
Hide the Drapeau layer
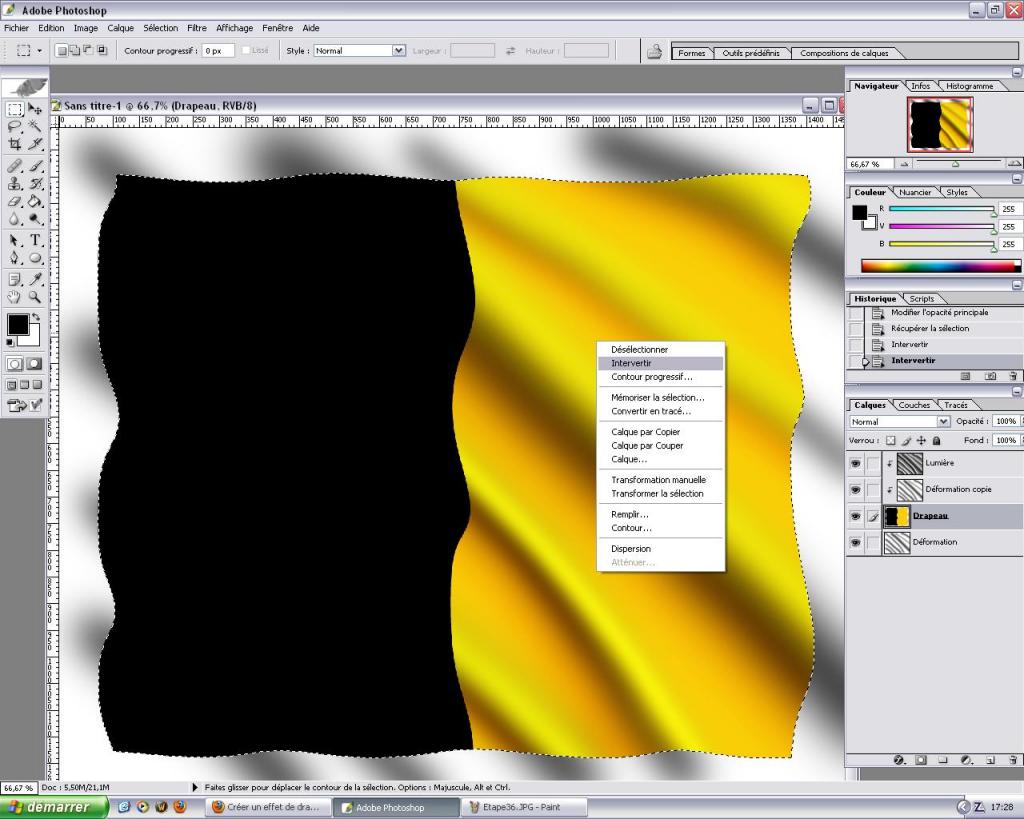click(x=856, y=516)
